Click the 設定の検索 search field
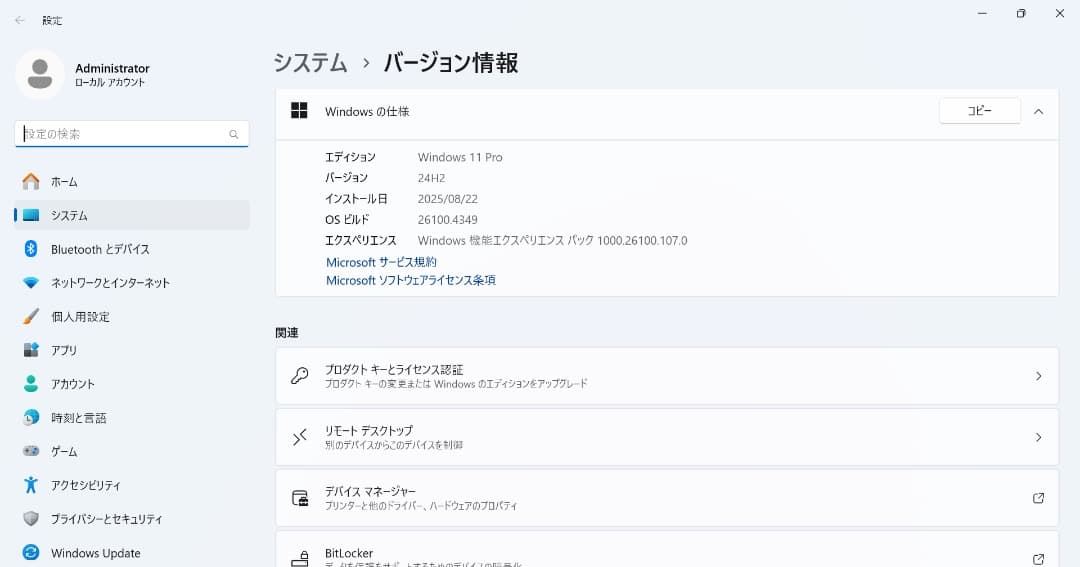 click(x=132, y=134)
